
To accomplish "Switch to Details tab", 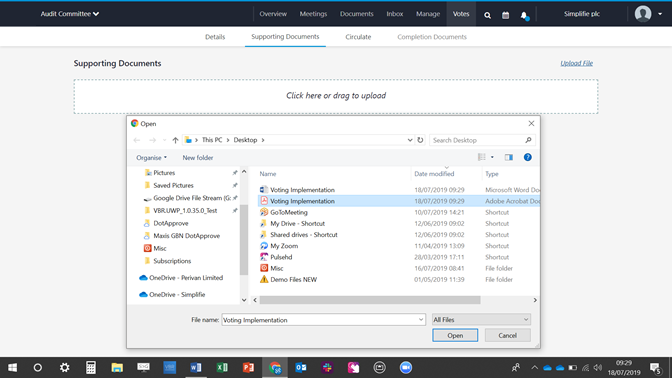I will click(215, 37).
